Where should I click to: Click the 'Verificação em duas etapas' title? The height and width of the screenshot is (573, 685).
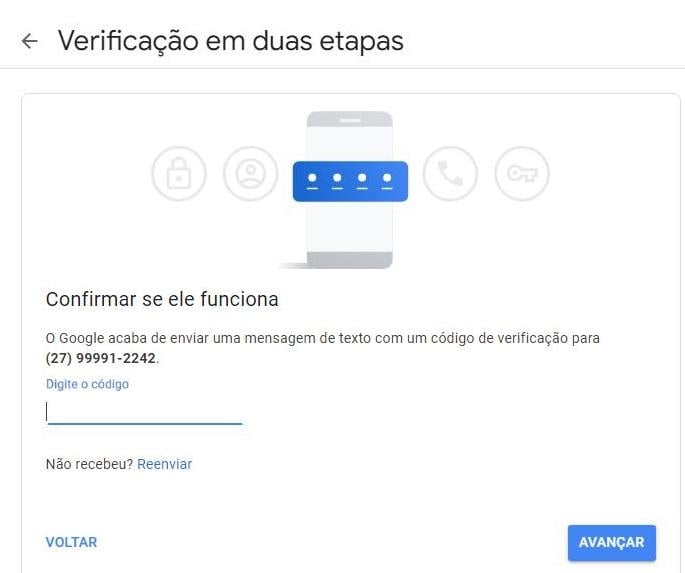point(231,41)
